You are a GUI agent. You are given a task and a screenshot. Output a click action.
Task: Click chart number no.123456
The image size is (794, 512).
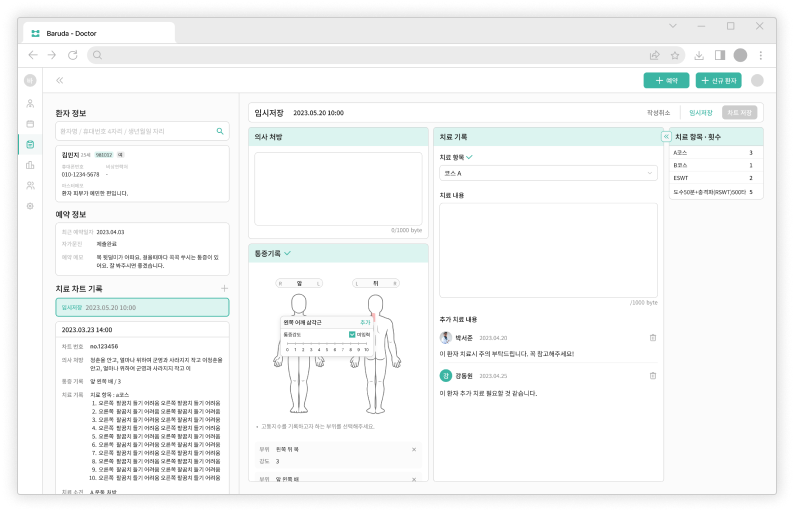(104, 346)
